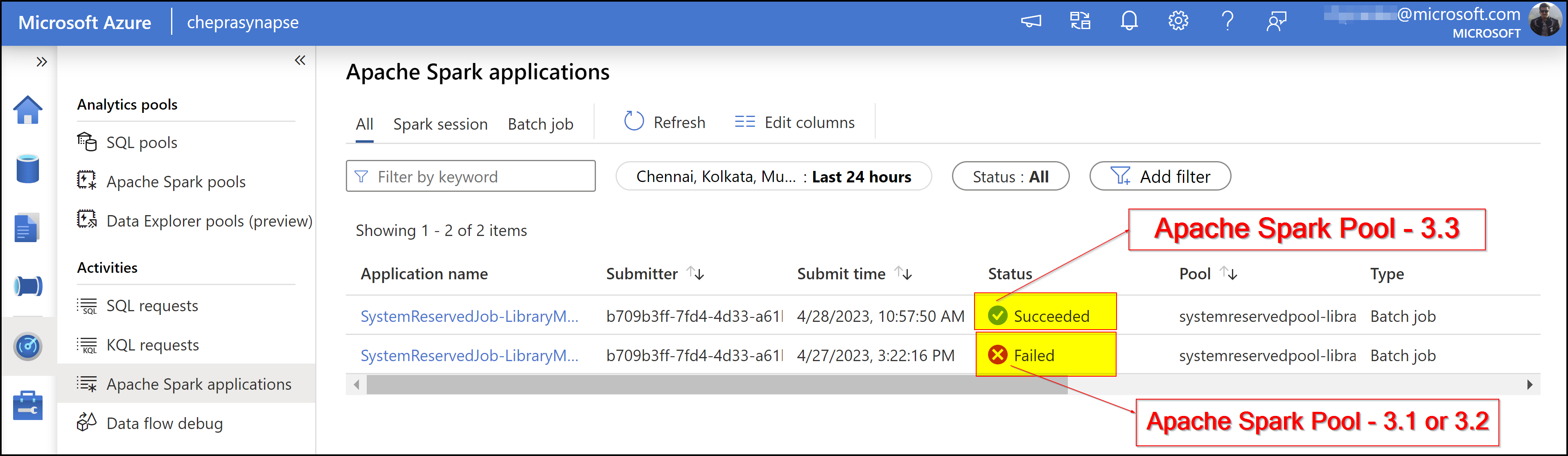
Task: Open the Failed SystemReservedJob-LibraryM application
Action: 469,355
